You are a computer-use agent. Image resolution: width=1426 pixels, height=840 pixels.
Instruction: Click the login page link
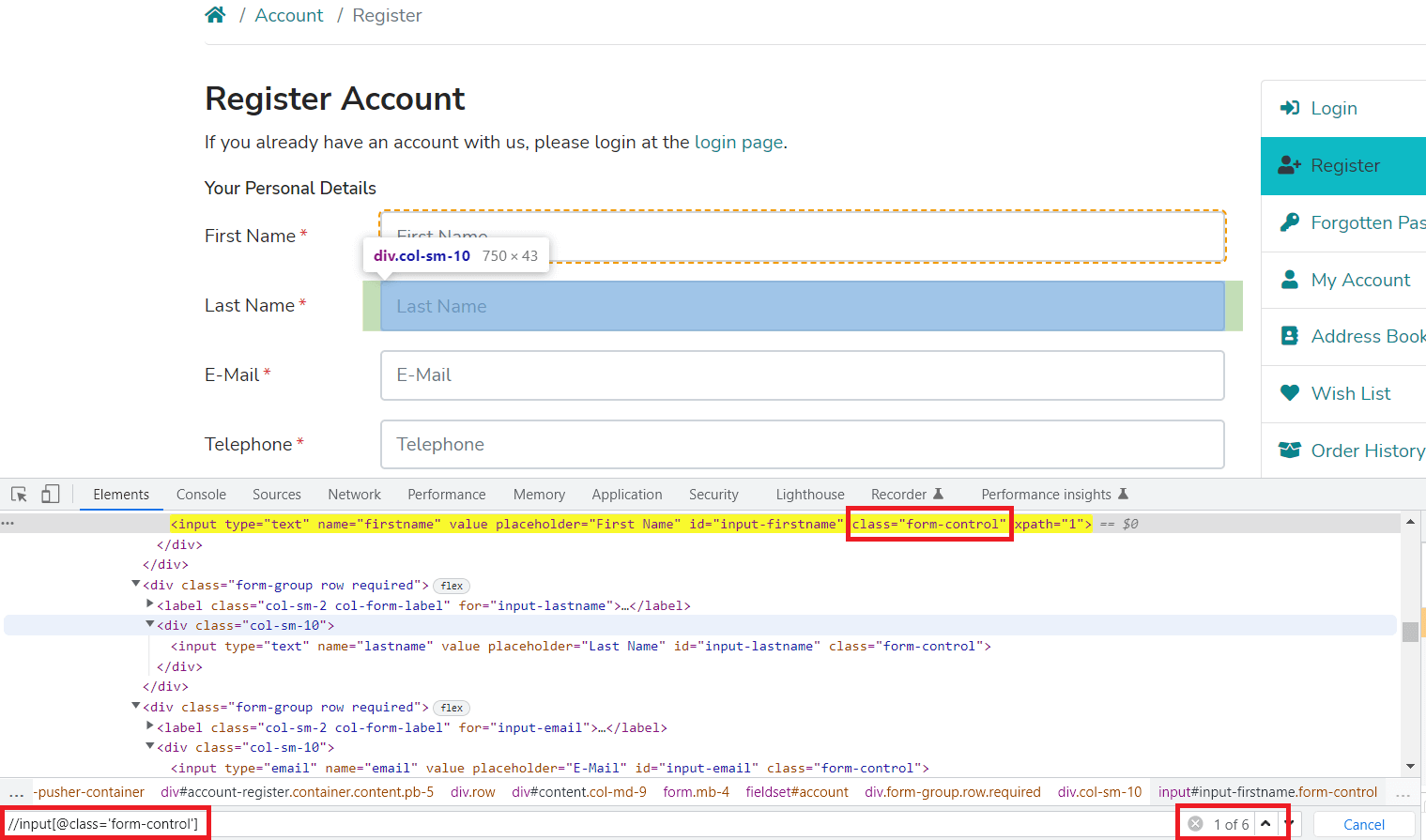pyautogui.click(x=738, y=143)
